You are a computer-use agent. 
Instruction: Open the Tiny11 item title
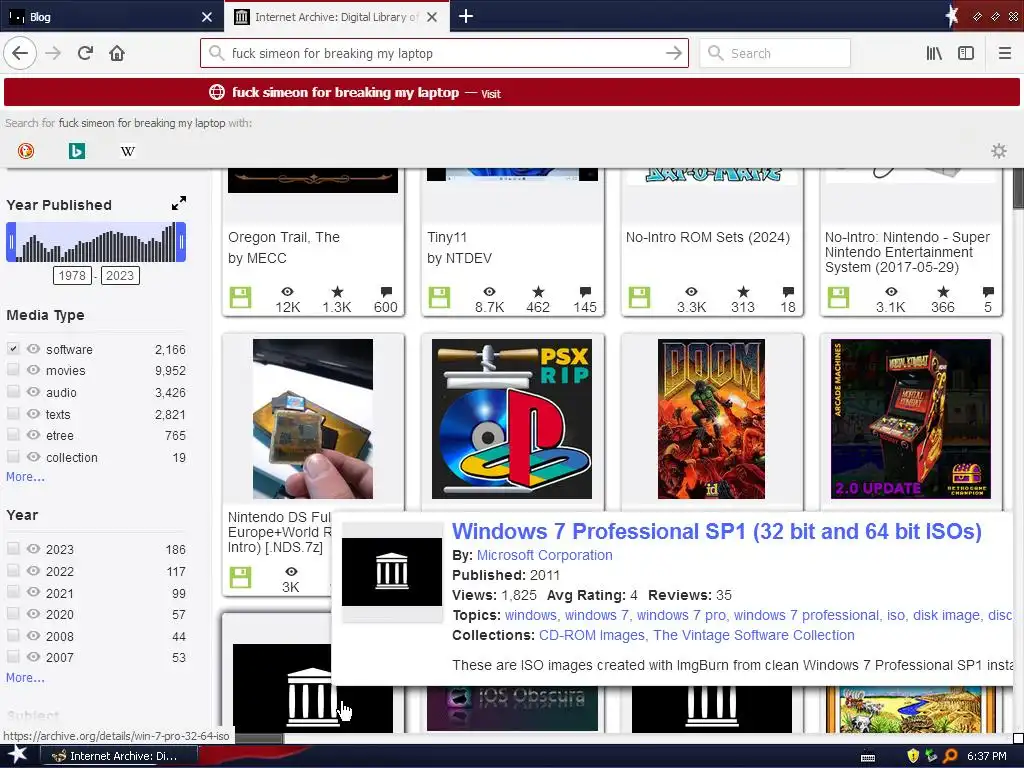(447, 237)
